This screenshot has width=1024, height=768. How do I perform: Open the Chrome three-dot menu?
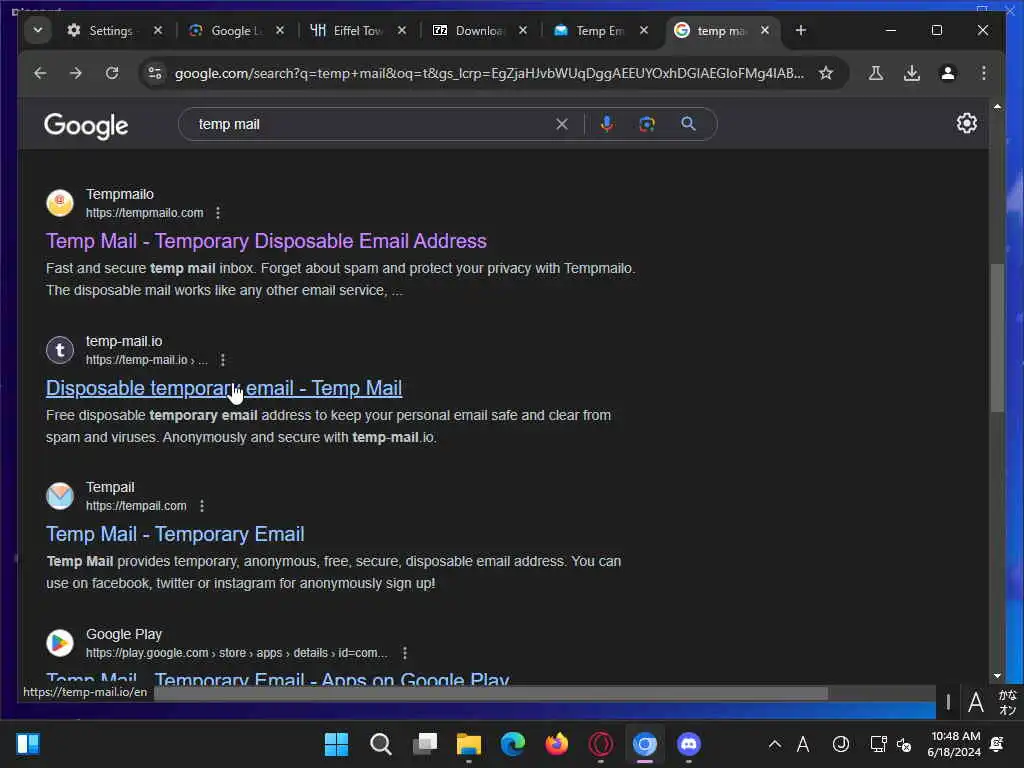click(984, 73)
